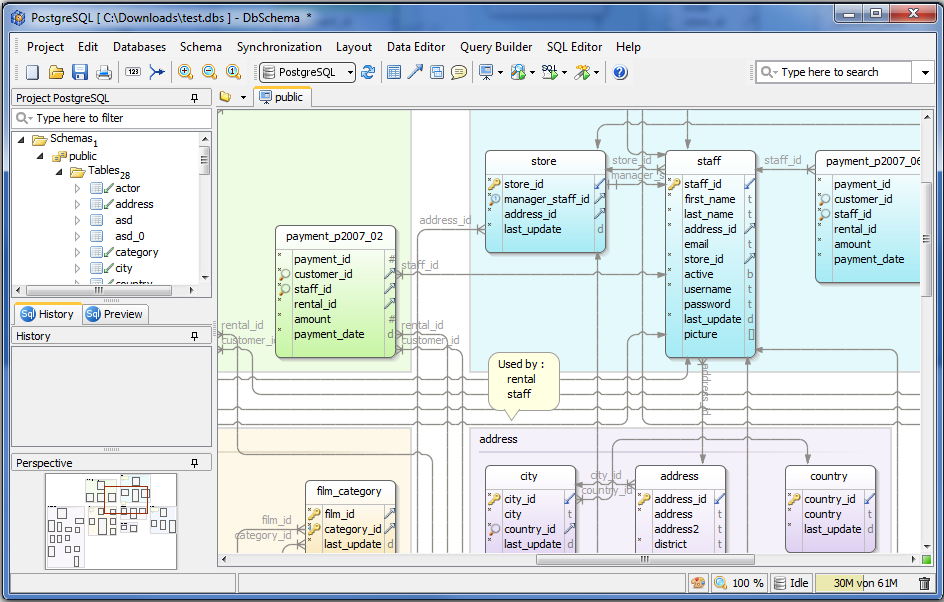Click the new table toolbar icon
Screen dimensions: 944x602
(x=394, y=72)
